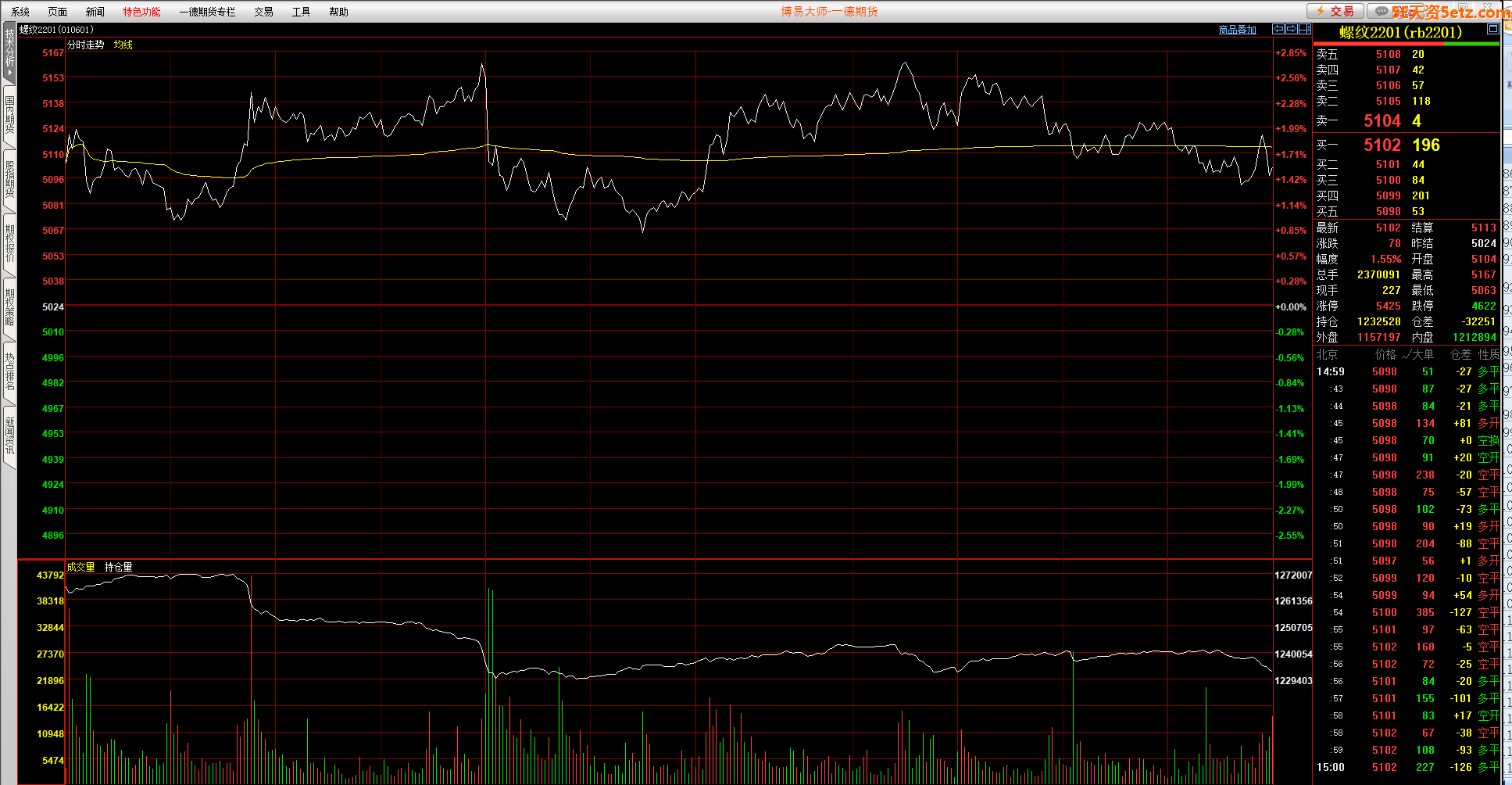Image resolution: width=1512 pixels, height=785 pixels.
Task: Switch to the 持仓量 indicator tab
Action: tap(118, 568)
